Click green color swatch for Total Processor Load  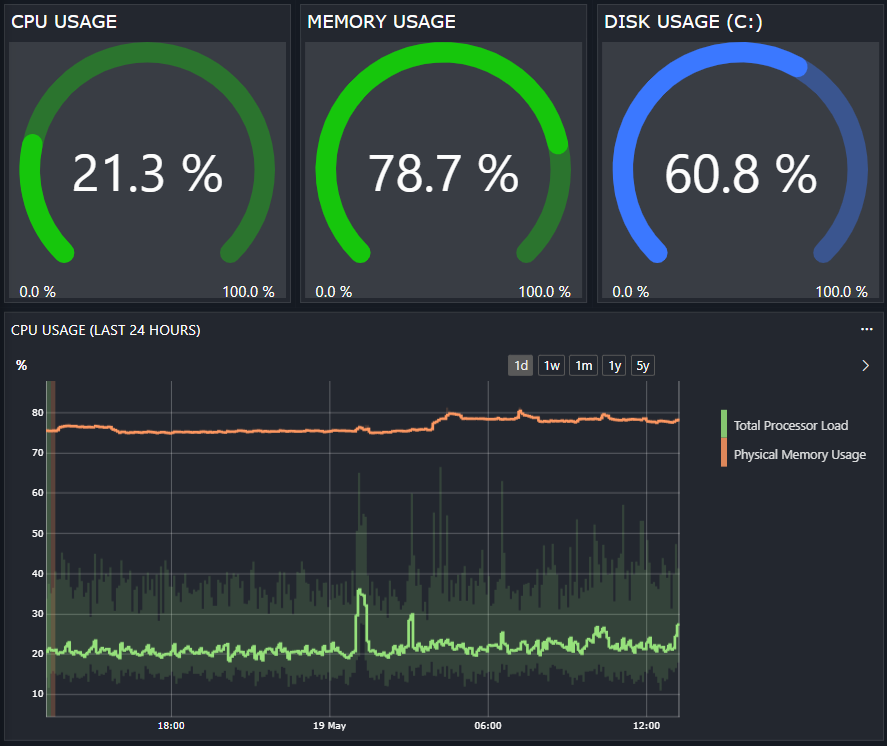coord(724,424)
